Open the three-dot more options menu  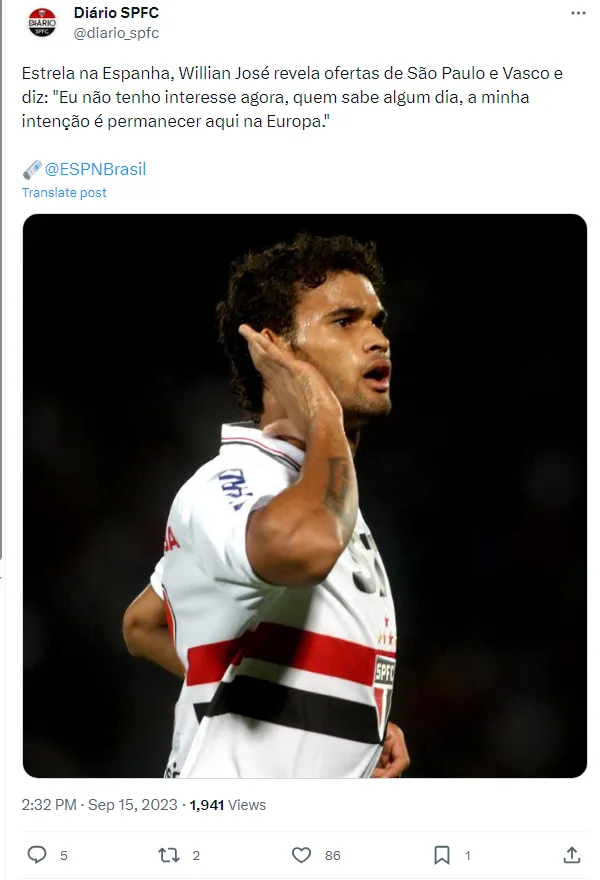[578, 13]
